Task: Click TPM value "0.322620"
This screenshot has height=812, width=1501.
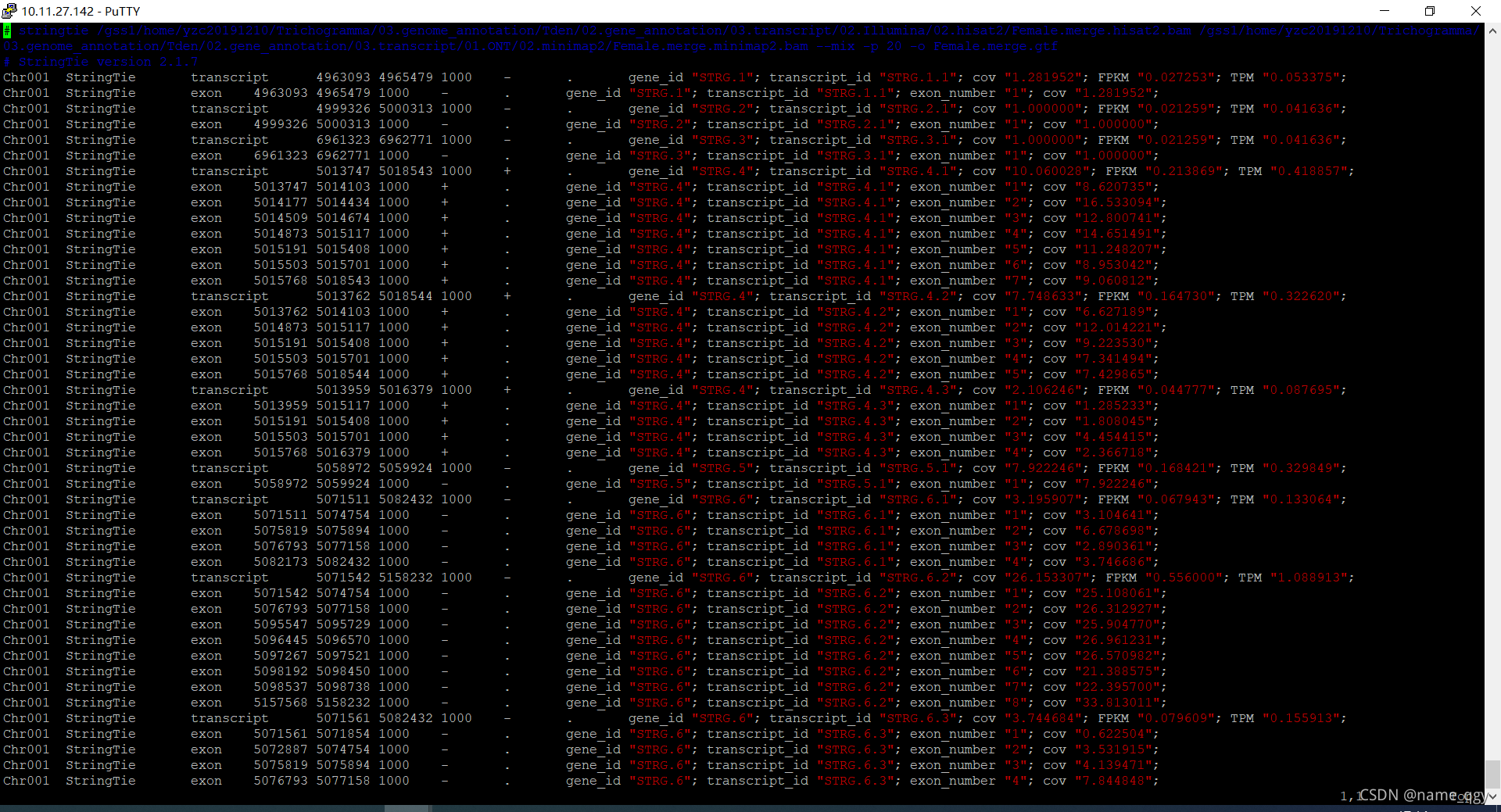Action: click(x=1301, y=296)
